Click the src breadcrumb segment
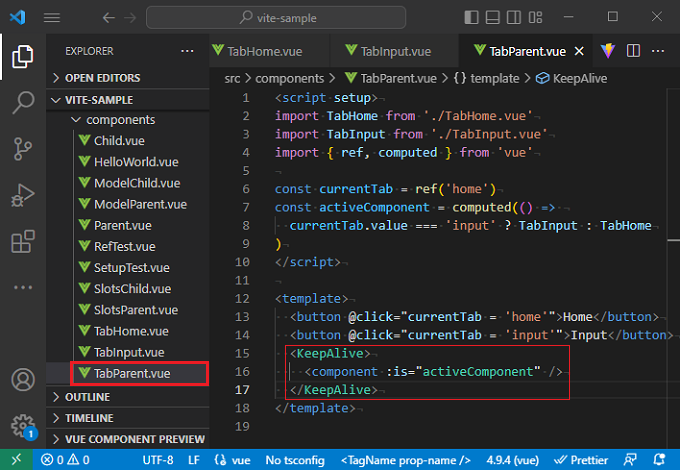This screenshot has width=680, height=470. pos(232,78)
